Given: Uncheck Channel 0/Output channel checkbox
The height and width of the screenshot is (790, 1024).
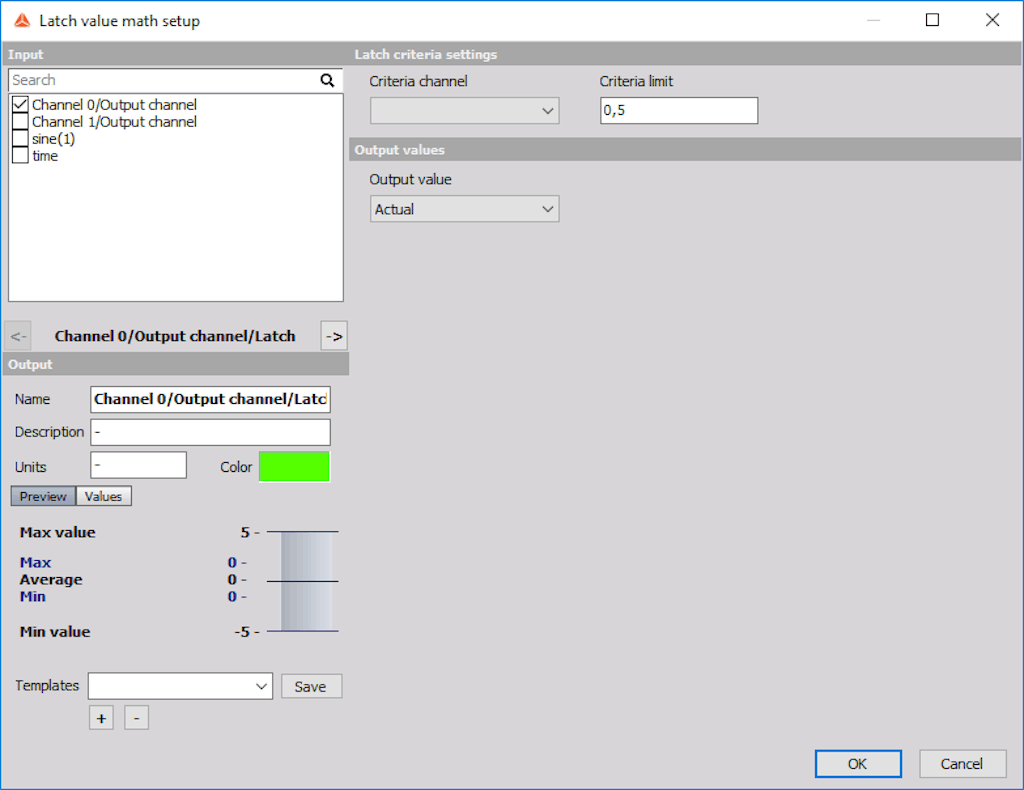Looking at the screenshot, I should 20,104.
